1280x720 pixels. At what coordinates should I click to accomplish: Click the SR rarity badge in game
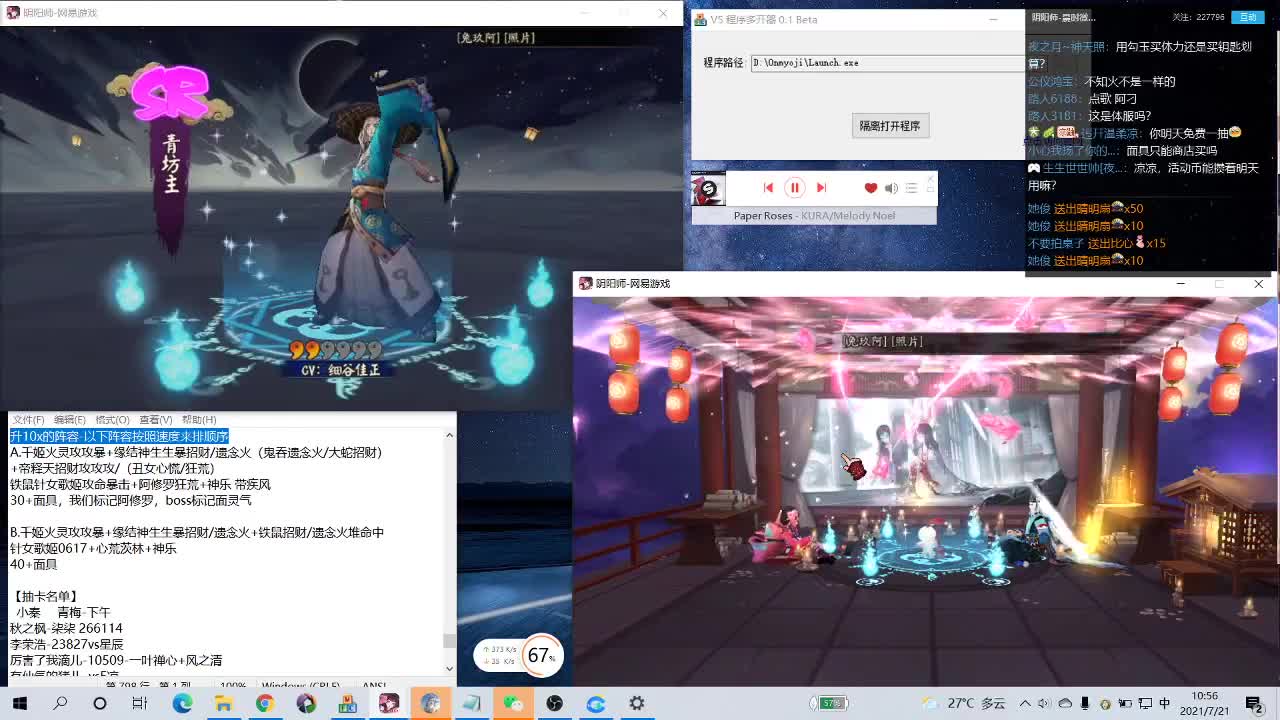(170, 93)
